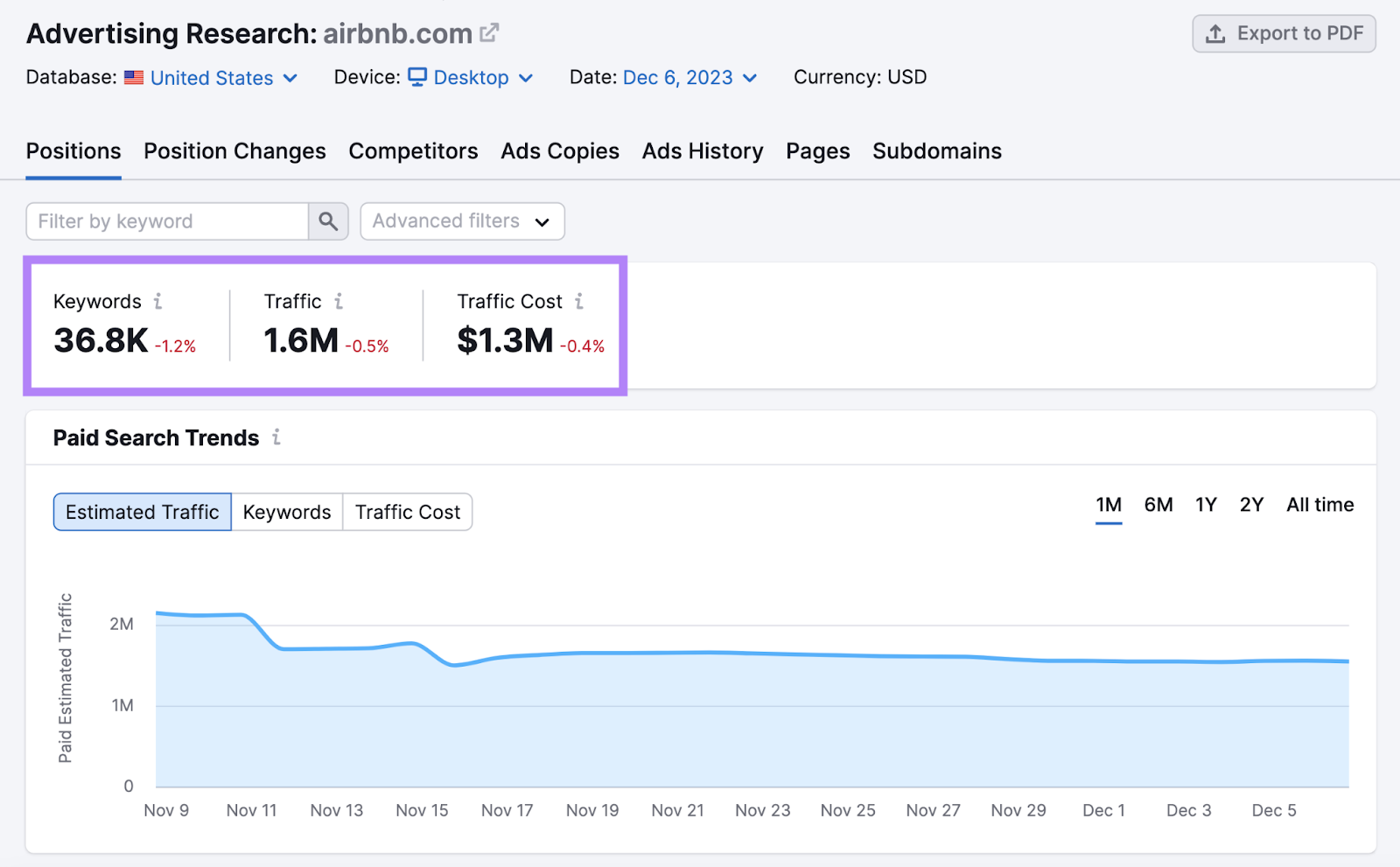Click the -0.5% traffic change

(x=367, y=346)
